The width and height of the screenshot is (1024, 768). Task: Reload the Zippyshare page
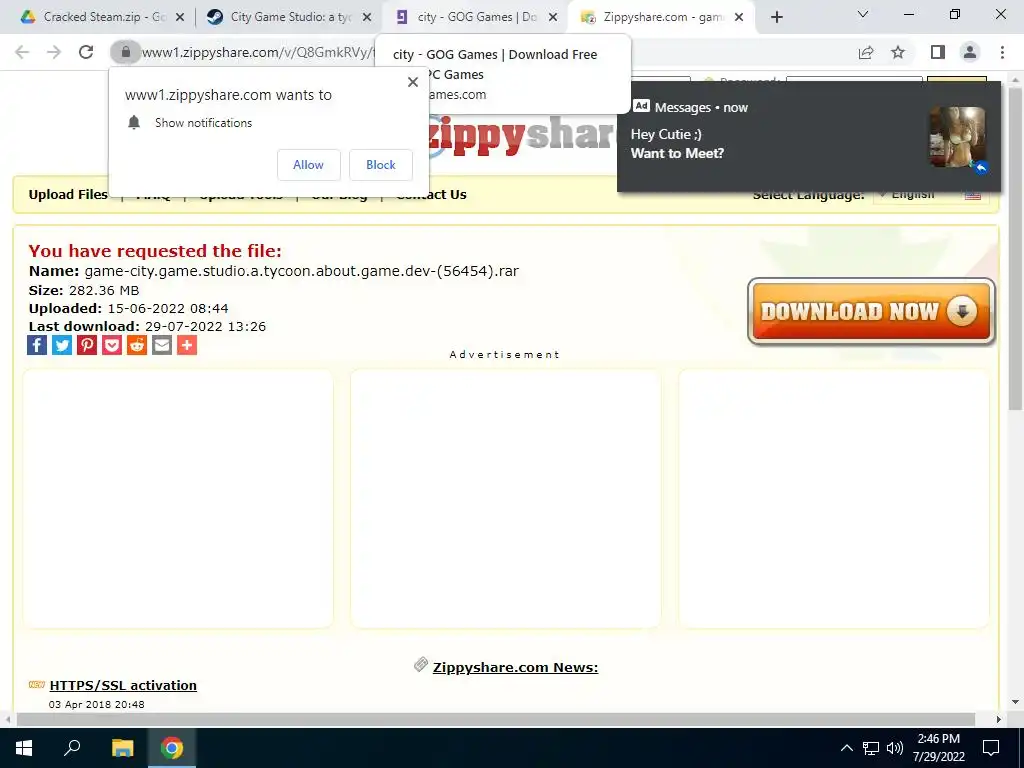(x=86, y=52)
